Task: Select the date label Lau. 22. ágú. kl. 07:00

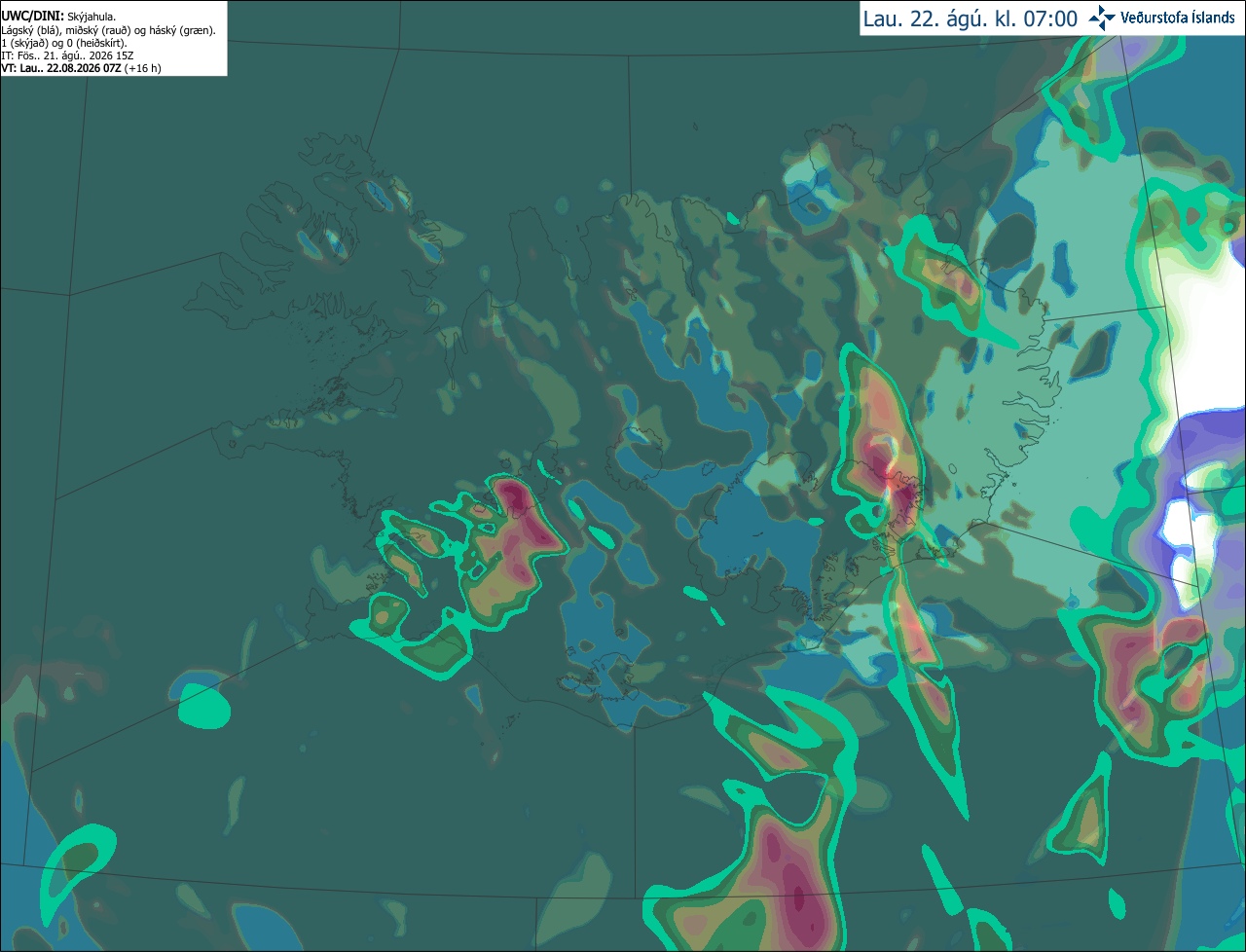Action: coord(971,18)
